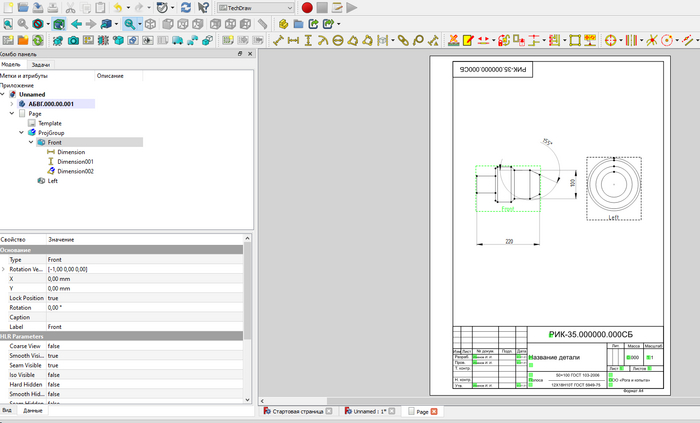The width and height of the screenshot is (700, 423).
Task: Click the Measure distance ruler icon
Action: [x=262, y=23]
